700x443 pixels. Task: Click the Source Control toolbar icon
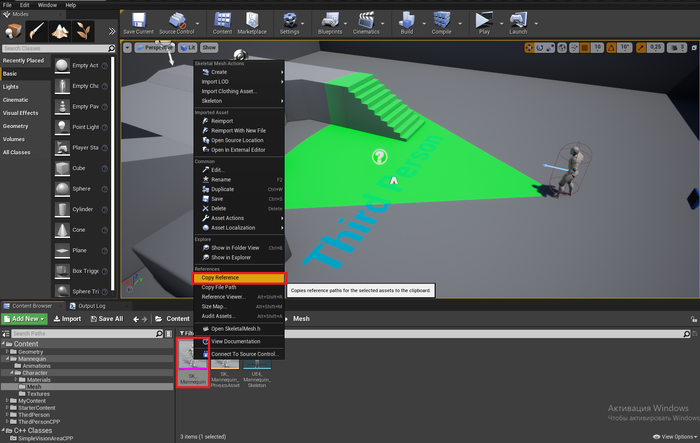tap(177, 22)
